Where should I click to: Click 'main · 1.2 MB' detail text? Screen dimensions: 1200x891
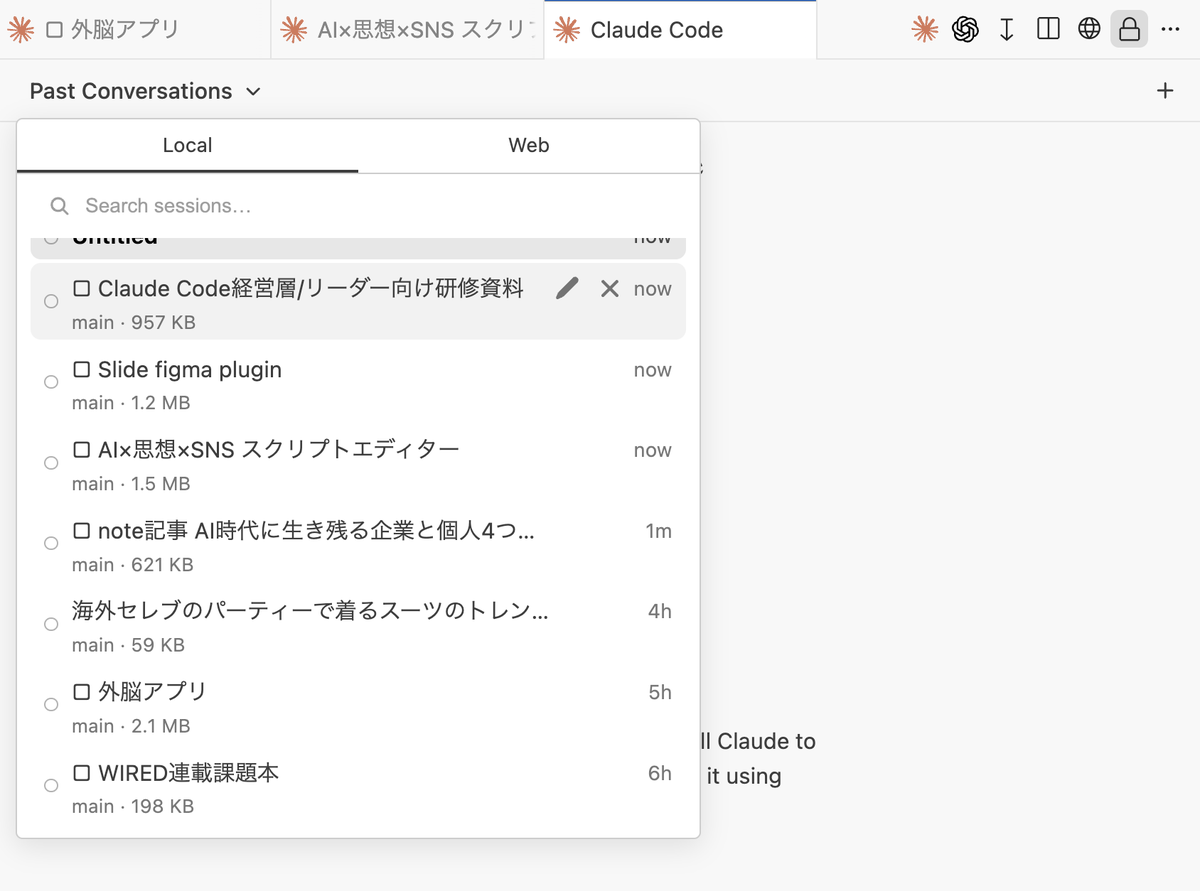click(131, 403)
